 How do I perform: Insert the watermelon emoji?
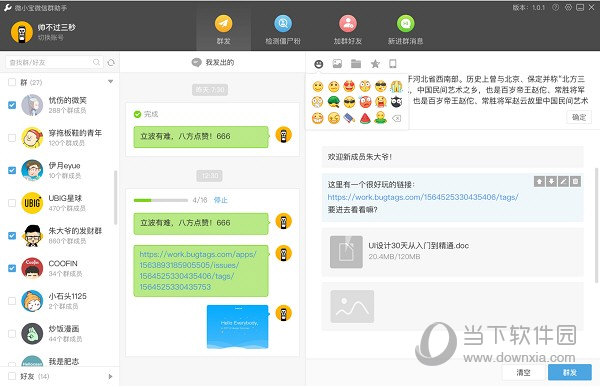365,118
